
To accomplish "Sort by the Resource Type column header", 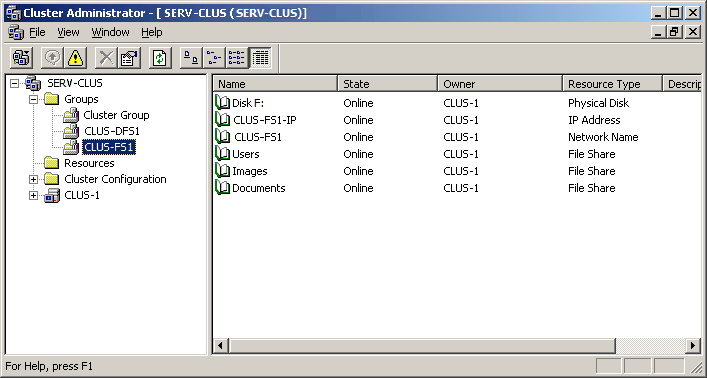I will (613, 84).
